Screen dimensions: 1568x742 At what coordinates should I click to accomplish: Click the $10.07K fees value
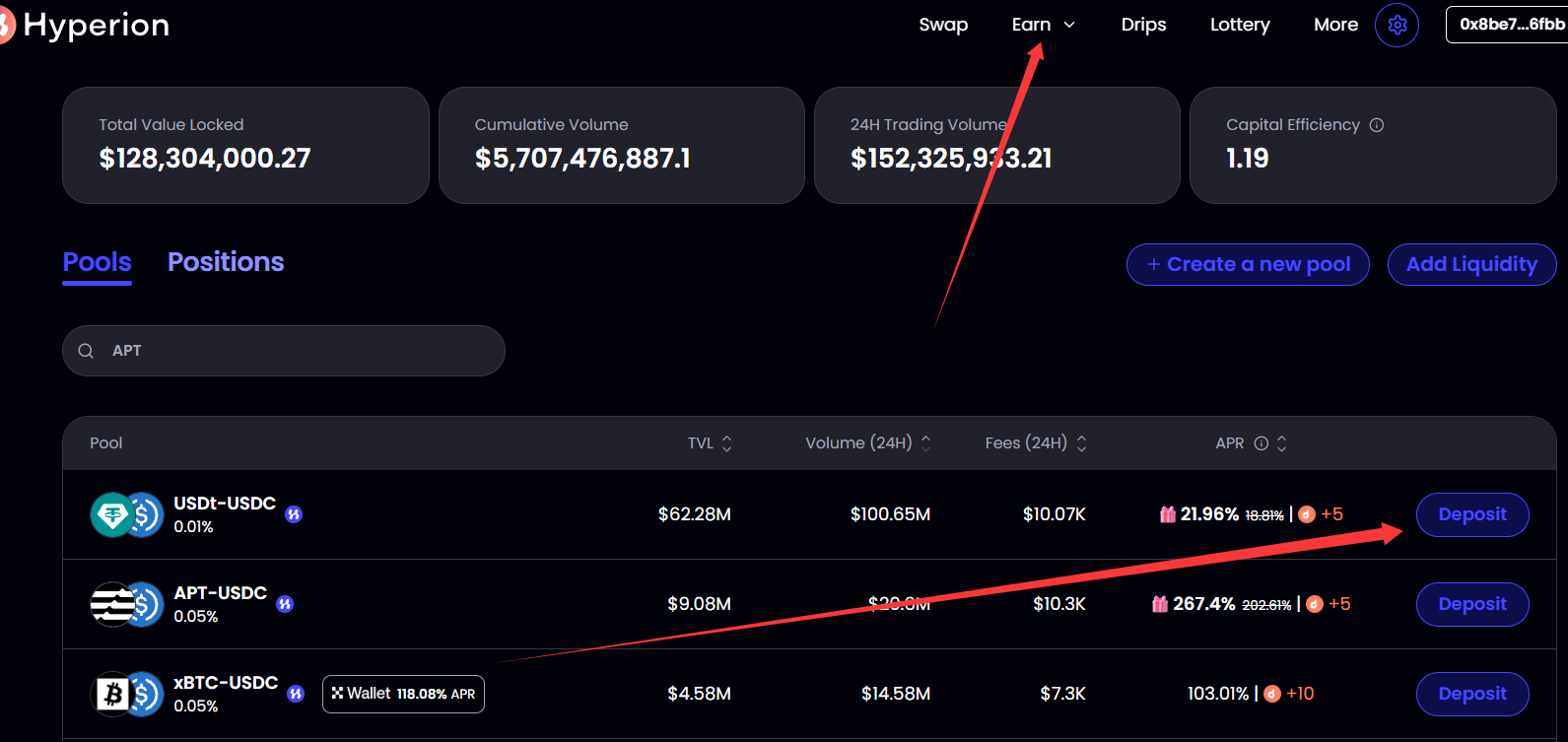(1055, 514)
